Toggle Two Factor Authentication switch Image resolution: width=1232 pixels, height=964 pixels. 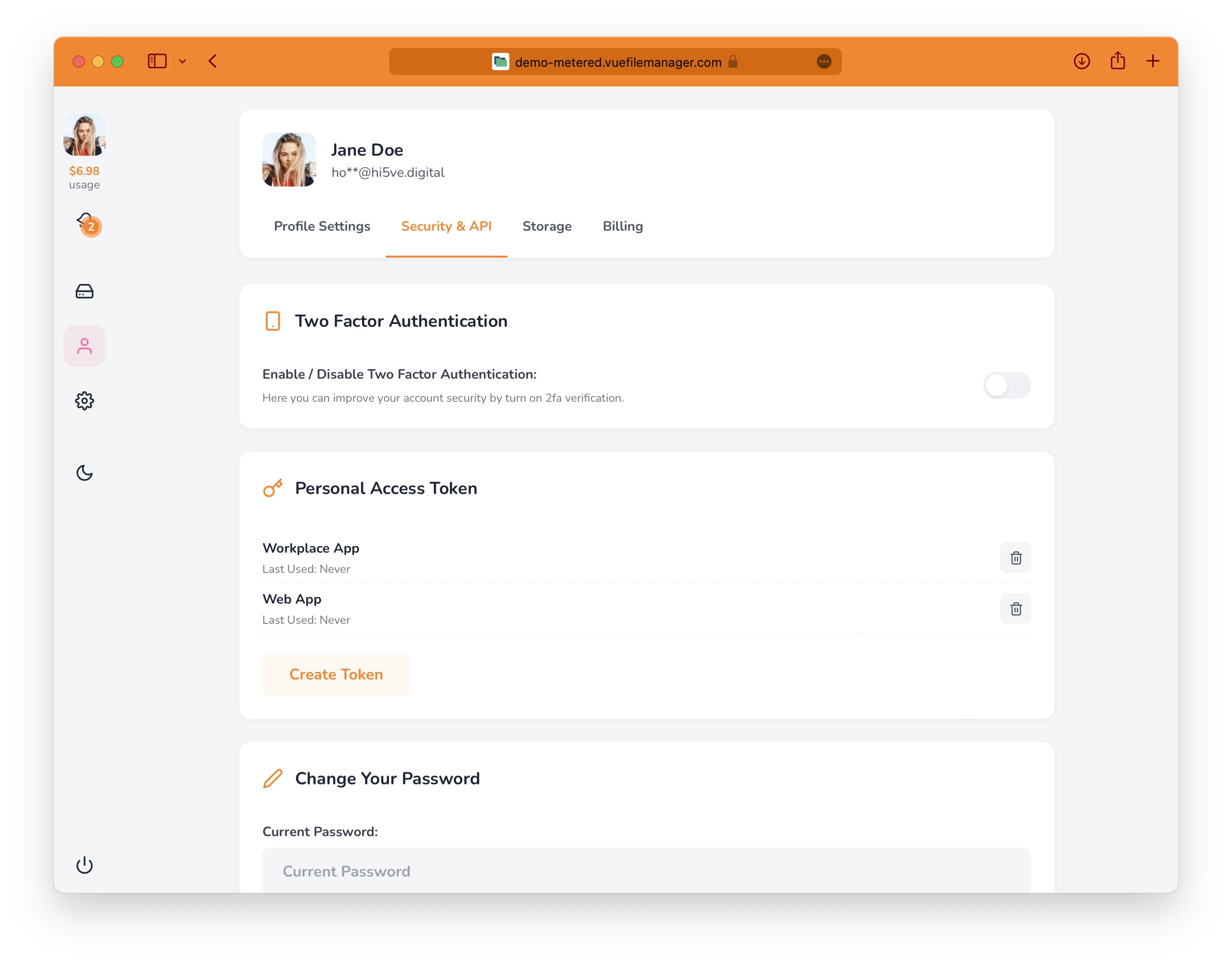point(1007,385)
